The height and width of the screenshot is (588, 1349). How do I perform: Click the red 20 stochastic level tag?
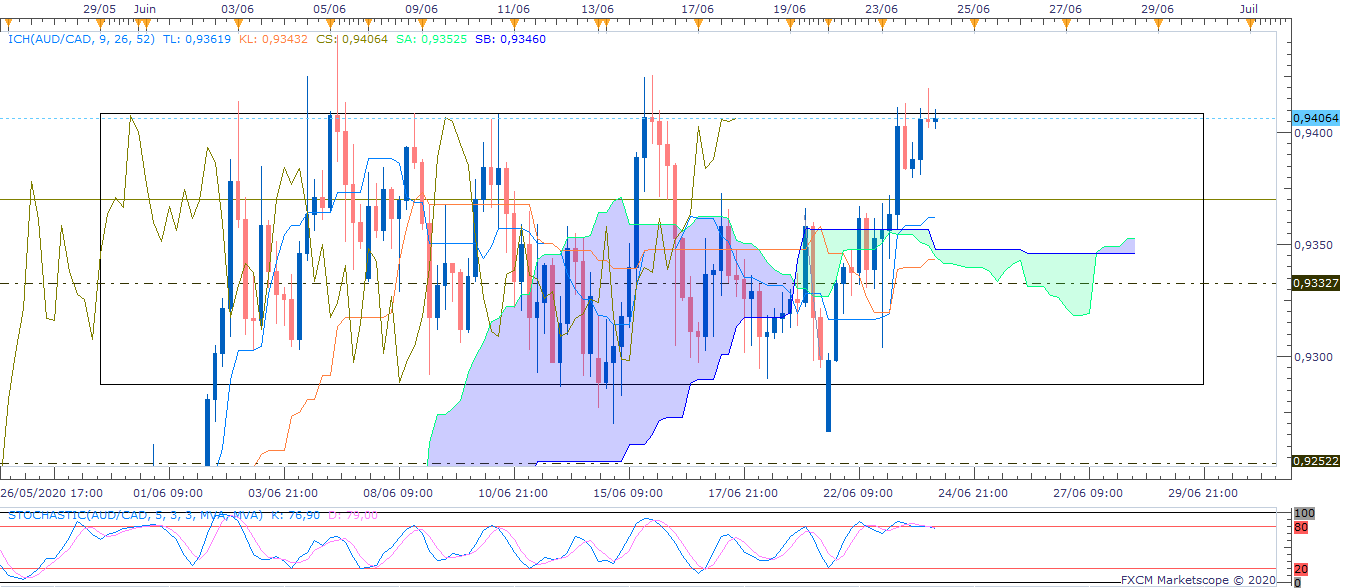pyautogui.click(x=1301, y=569)
